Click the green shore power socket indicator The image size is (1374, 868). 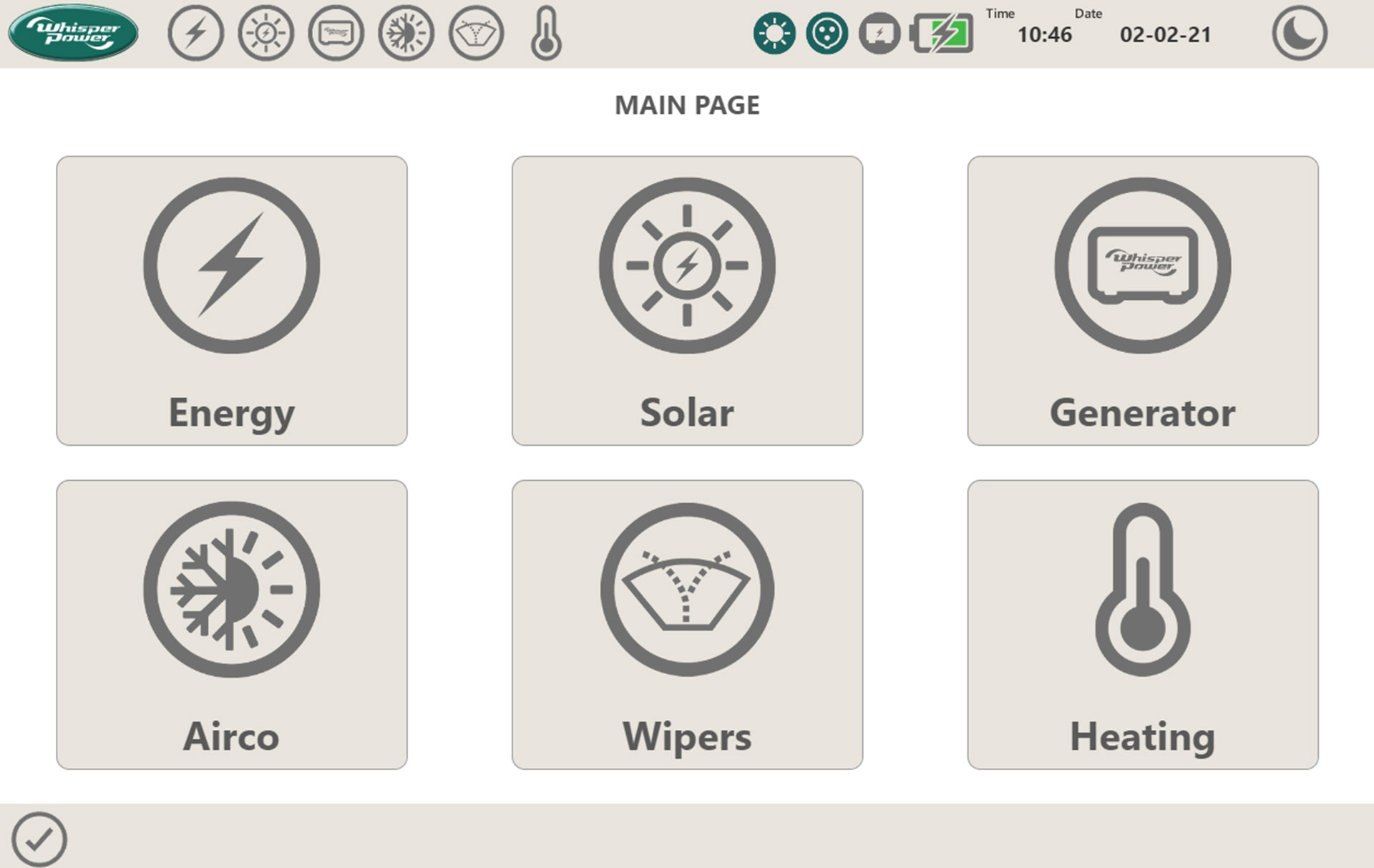pos(827,33)
